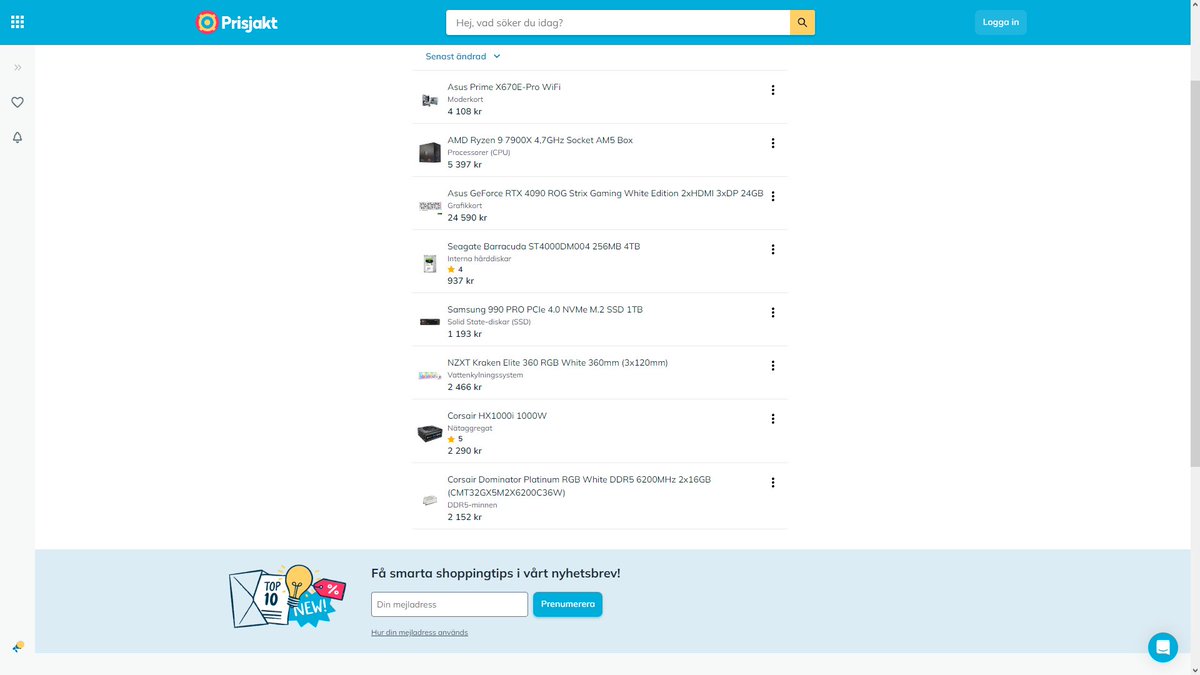Image resolution: width=1200 pixels, height=675 pixels.
Task: Open Asus Prime X670E-Pro WiFi product link
Action: pyautogui.click(x=504, y=87)
